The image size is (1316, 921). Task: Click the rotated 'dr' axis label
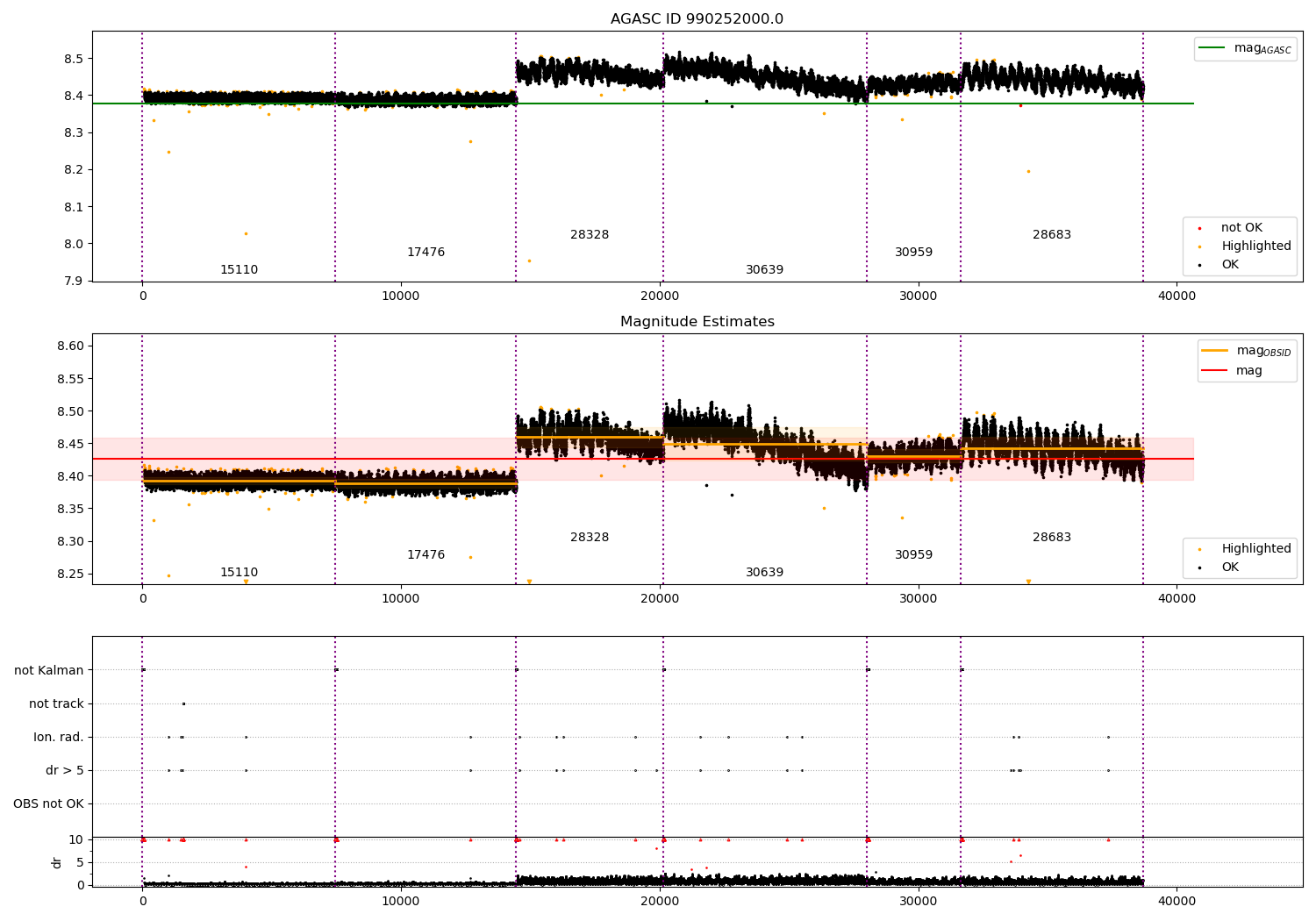57,862
